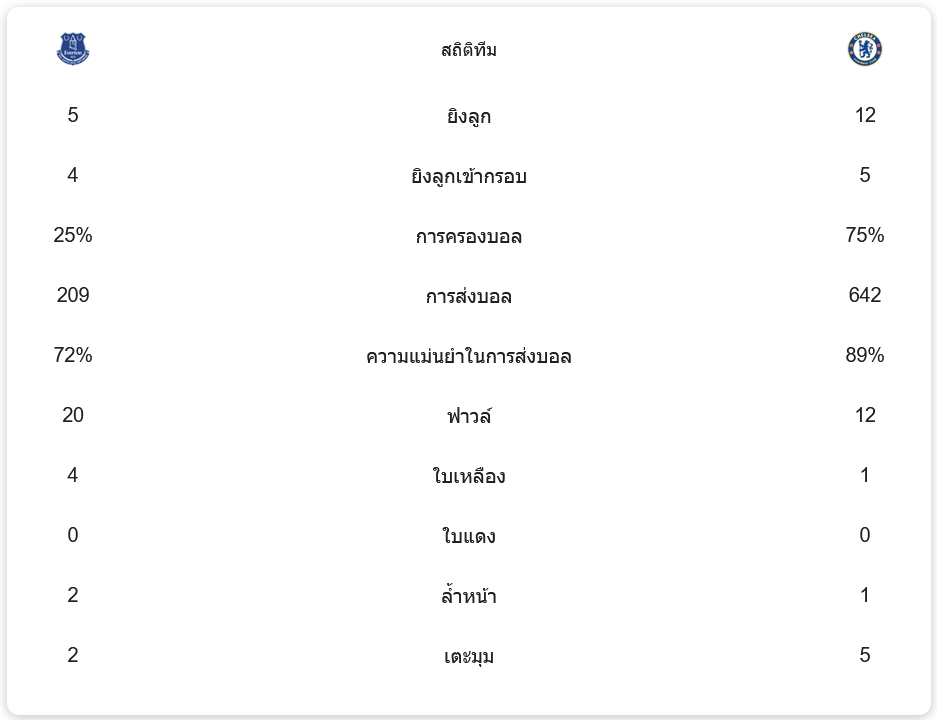Select Everton's 209 passes value
Image resolution: width=937 pixels, height=720 pixels.
(73, 295)
